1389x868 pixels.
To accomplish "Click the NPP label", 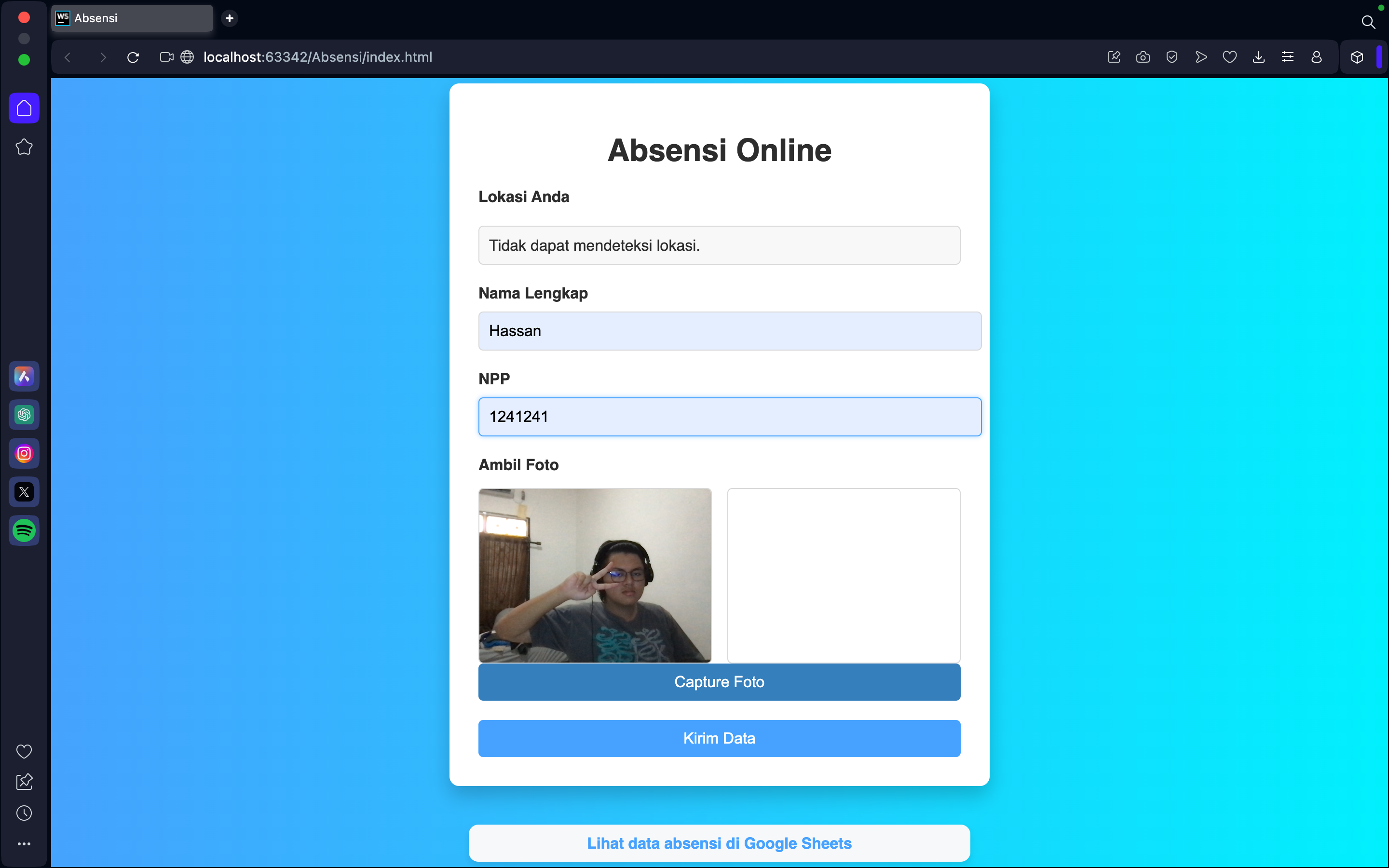I will point(493,379).
